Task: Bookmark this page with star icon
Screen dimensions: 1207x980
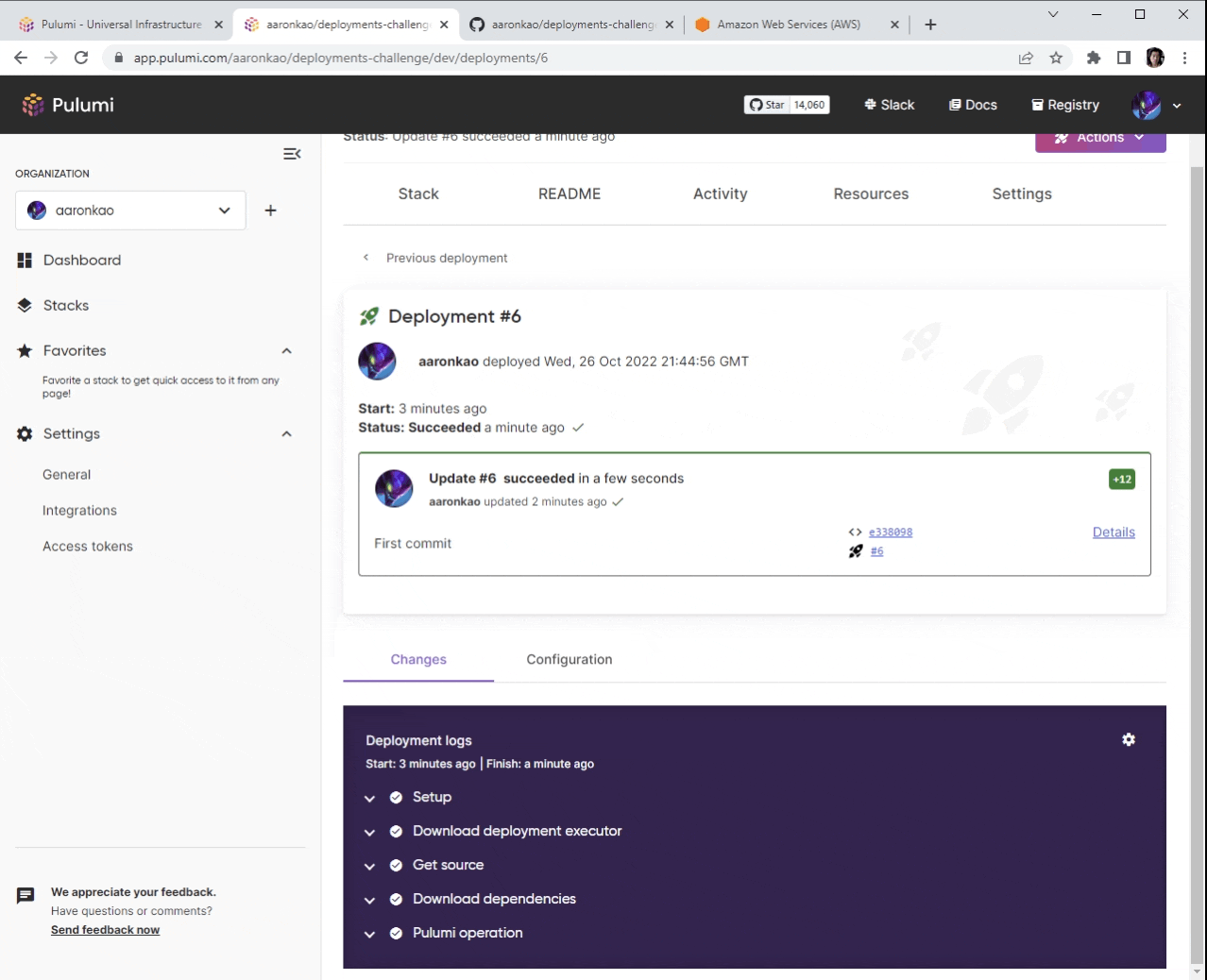Action: (x=1056, y=58)
